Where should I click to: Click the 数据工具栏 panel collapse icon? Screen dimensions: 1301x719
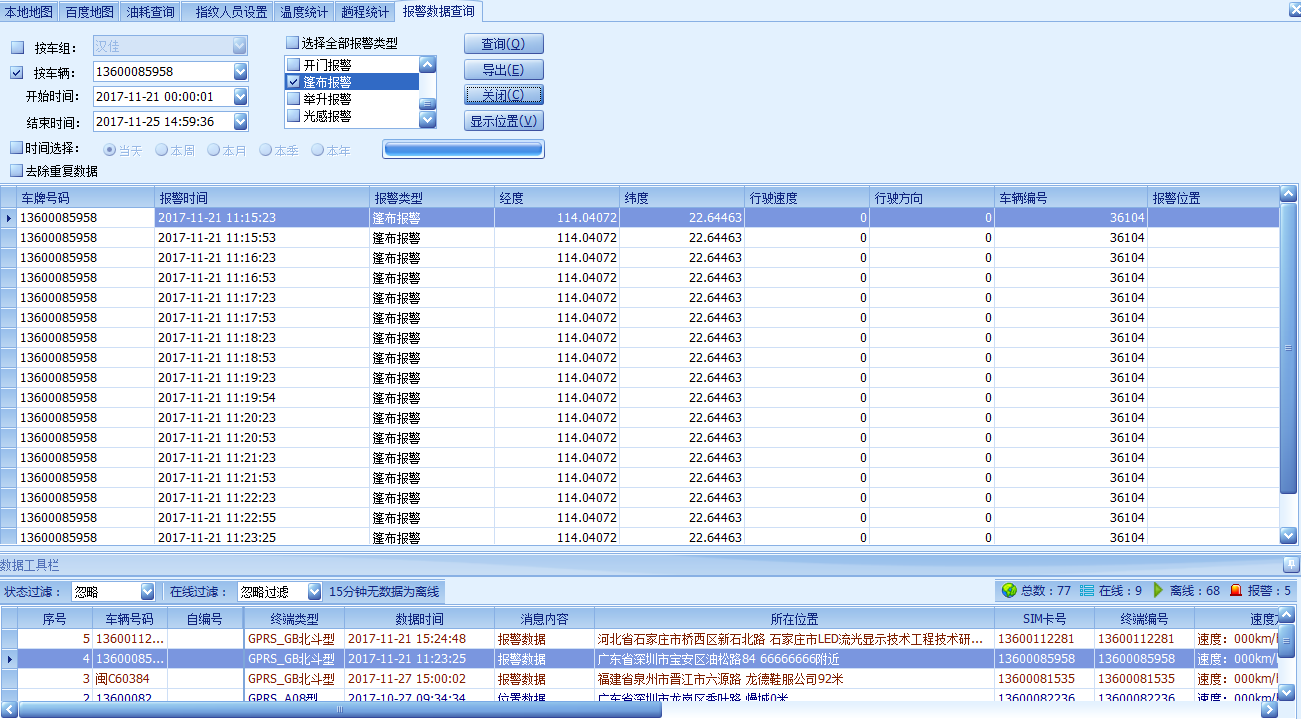click(x=1290, y=564)
